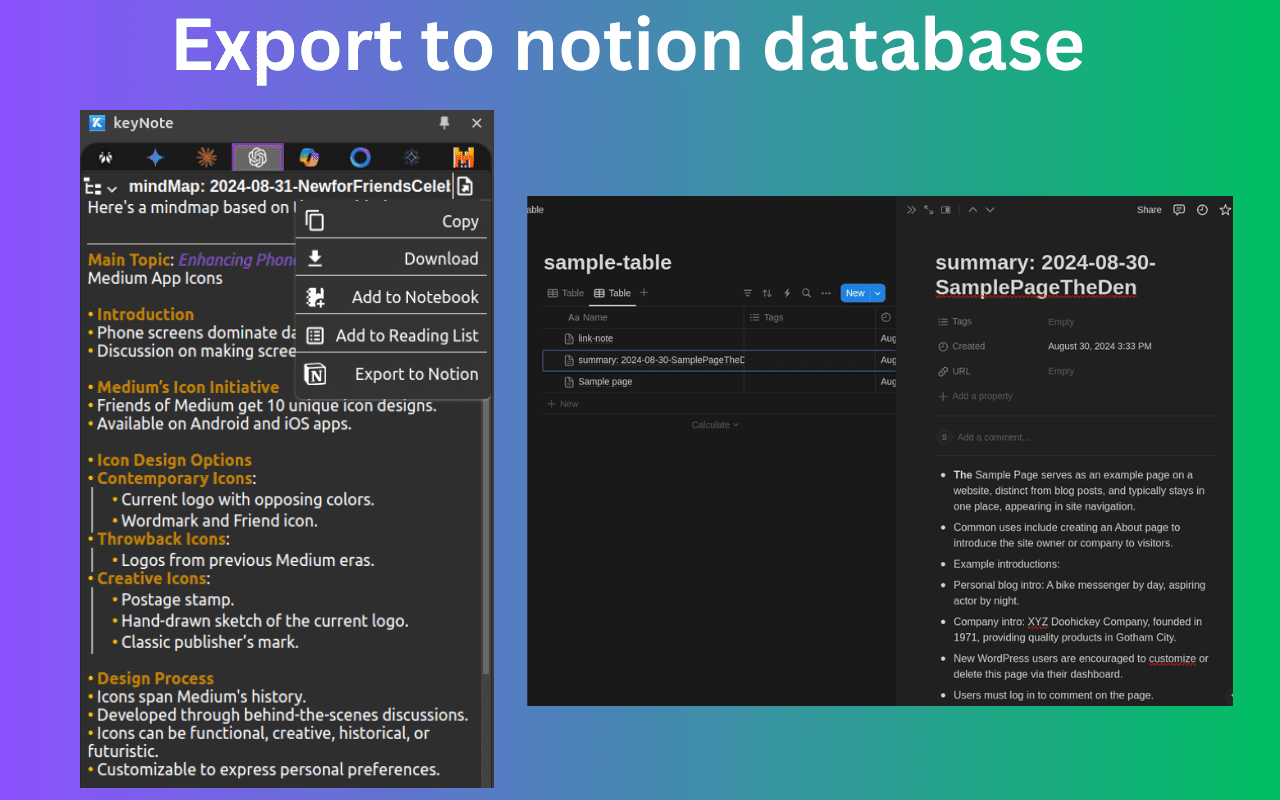1280x800 pixels.
Task: Expand the mindMap type dropdown
Action: pos(101,187)
